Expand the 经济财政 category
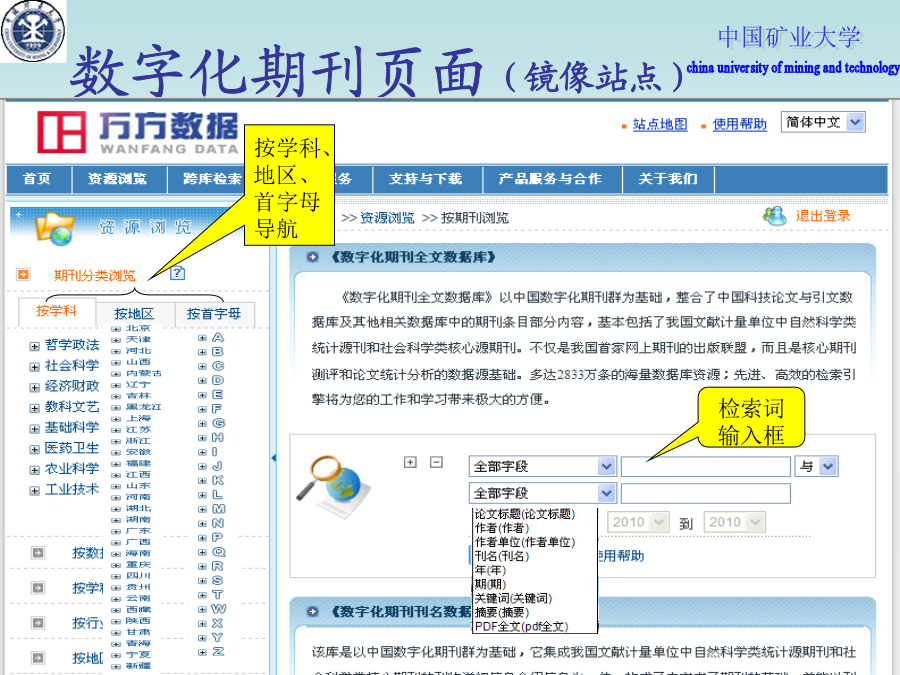Viewport: 900px width, 675px height. [34, 387]
